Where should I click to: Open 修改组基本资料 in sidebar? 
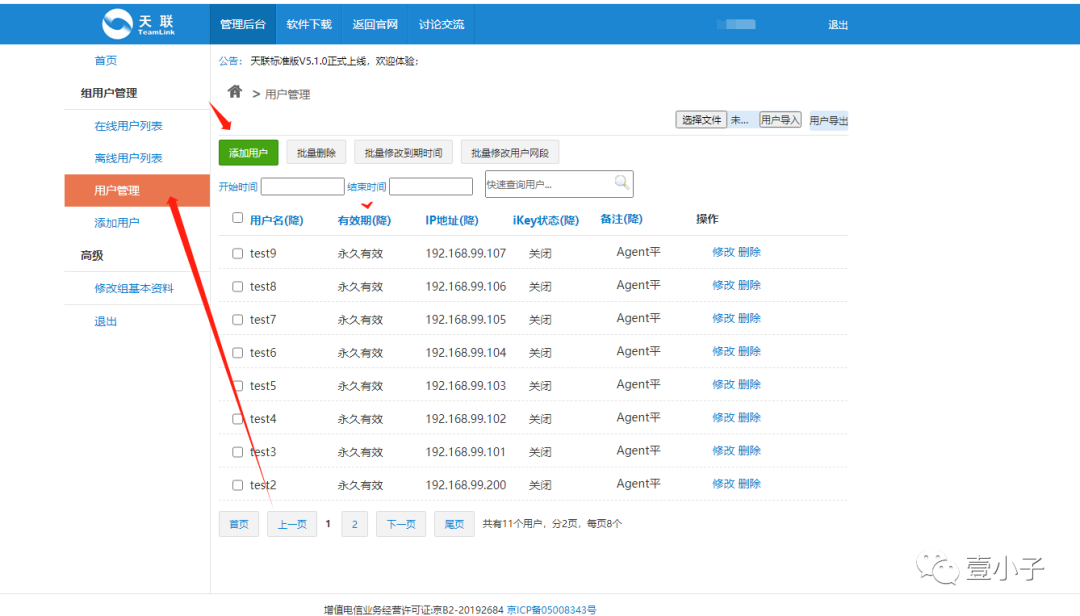(x=134, y=289)
